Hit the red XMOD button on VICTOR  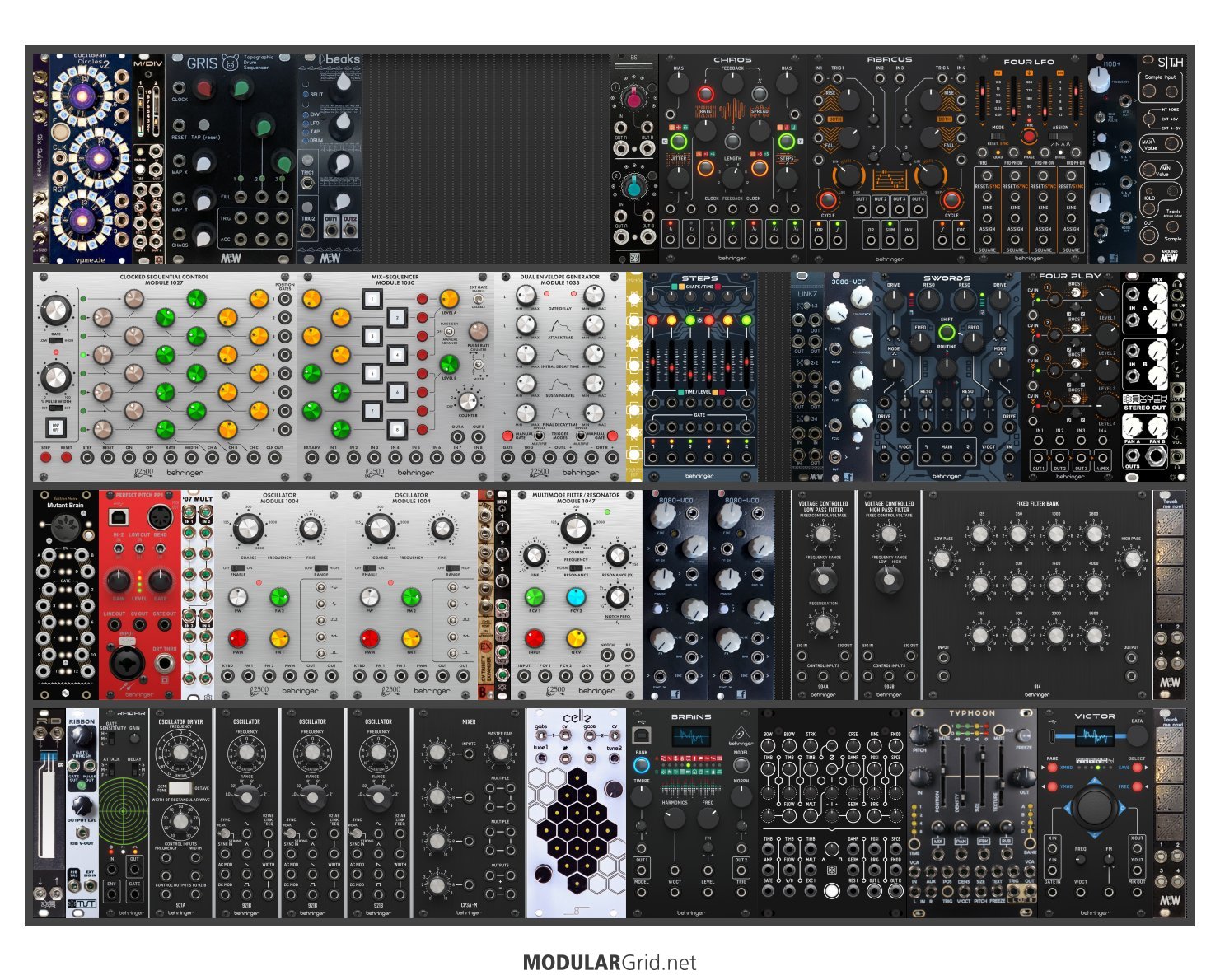coord(1053,768)
